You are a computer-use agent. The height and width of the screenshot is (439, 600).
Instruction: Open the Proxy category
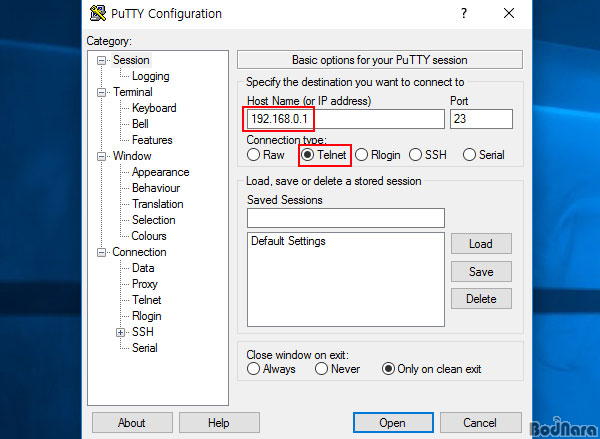click(145, 284)
